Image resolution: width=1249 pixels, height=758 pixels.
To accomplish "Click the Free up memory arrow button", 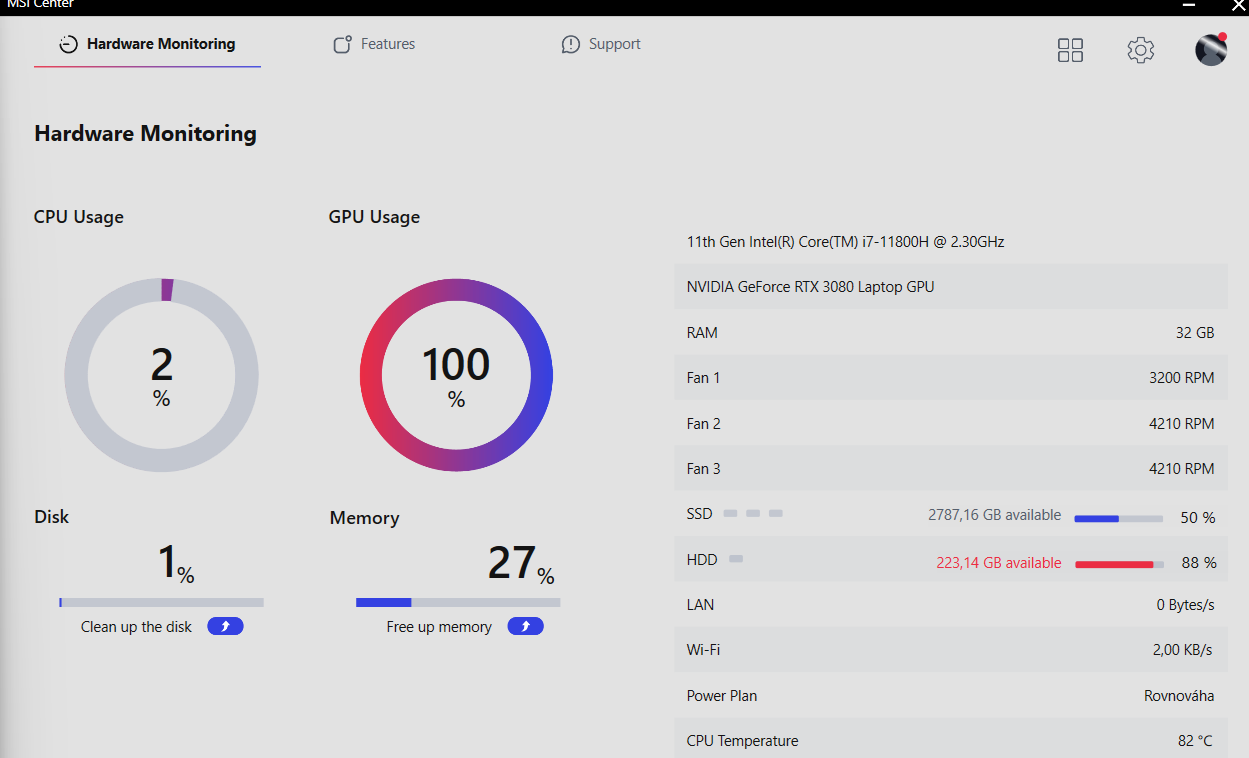I will point(525,627).
